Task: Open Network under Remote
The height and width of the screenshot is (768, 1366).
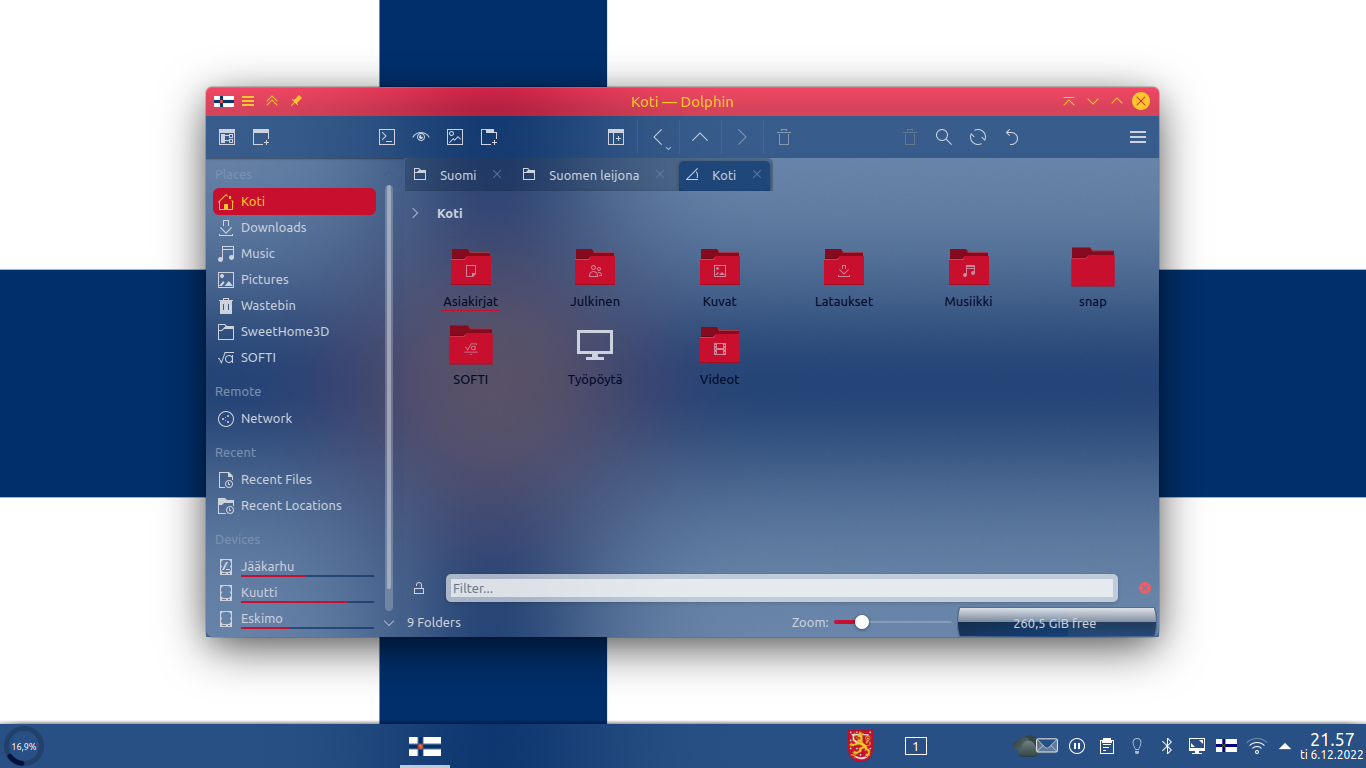Action: point(294,418)
